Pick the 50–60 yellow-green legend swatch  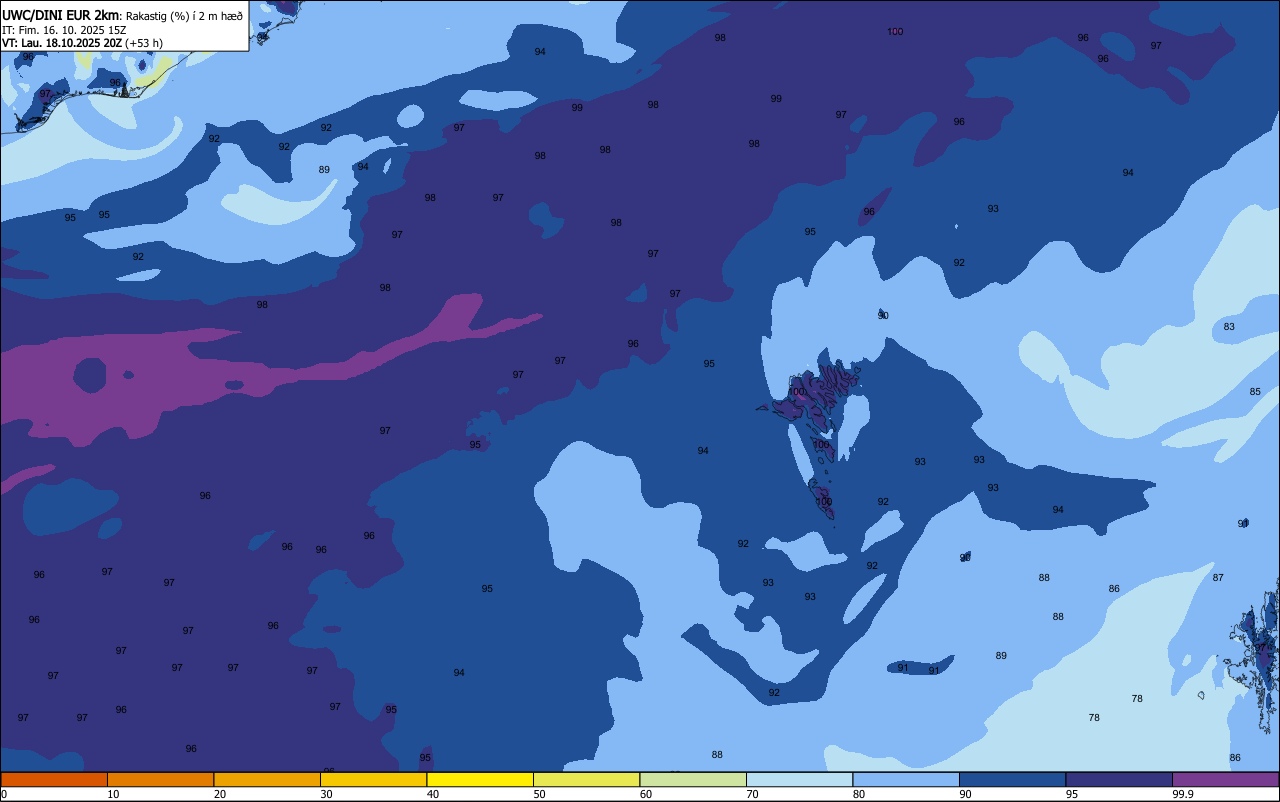[x=586, y=779]
